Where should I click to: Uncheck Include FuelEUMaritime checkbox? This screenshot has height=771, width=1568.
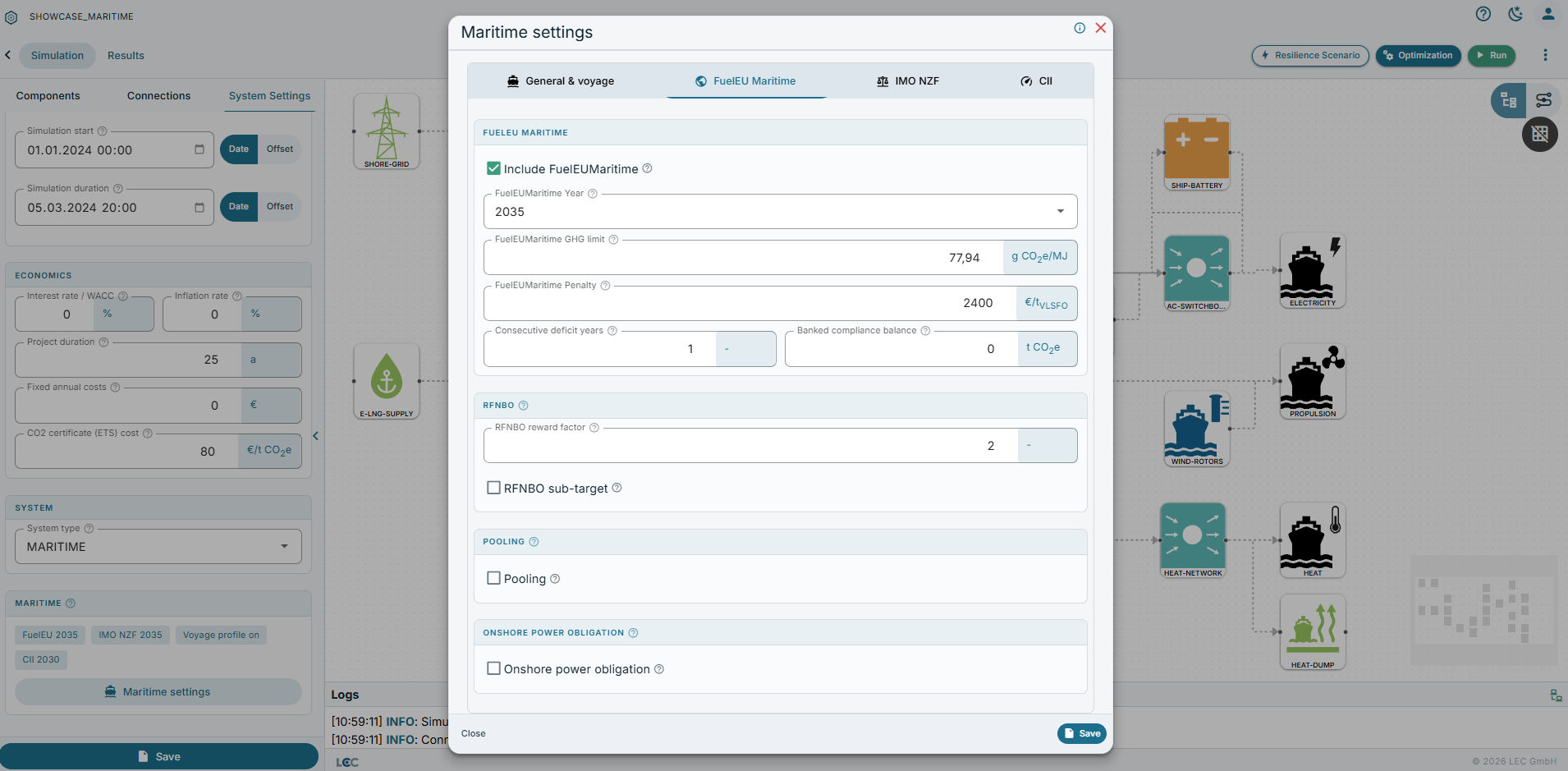click(x=493, y=168)
